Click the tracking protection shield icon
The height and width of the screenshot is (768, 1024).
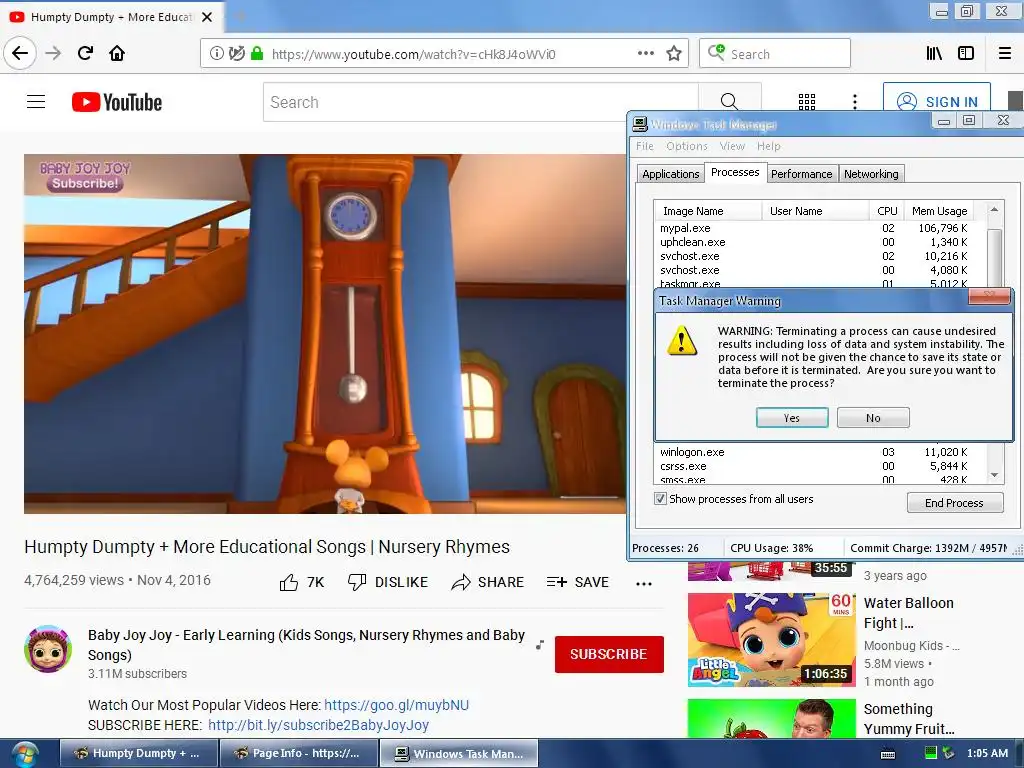[236, 54]
